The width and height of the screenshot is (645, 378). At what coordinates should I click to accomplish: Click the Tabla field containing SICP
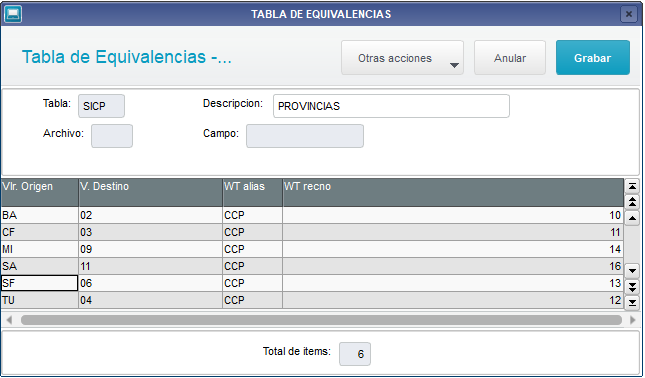(x=101, y=106)
